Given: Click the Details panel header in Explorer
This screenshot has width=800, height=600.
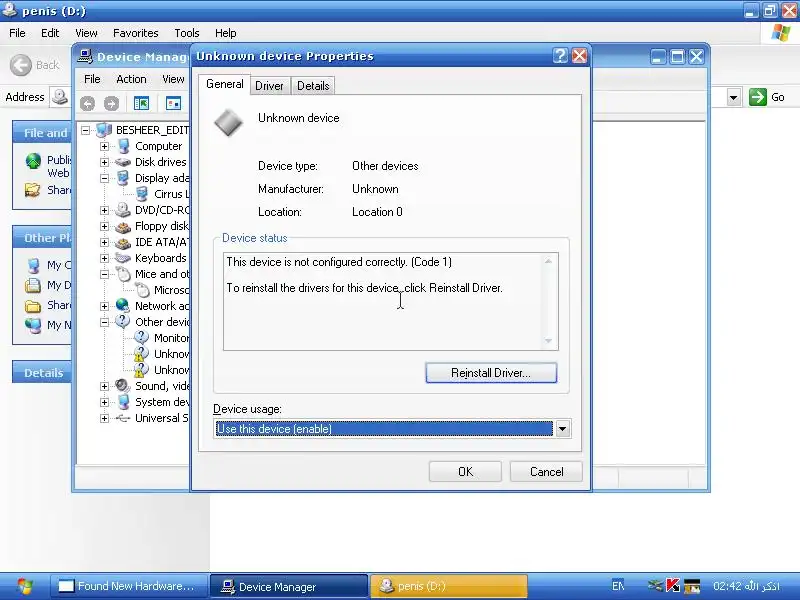Looking at the screenshot, I should [43, 373].
